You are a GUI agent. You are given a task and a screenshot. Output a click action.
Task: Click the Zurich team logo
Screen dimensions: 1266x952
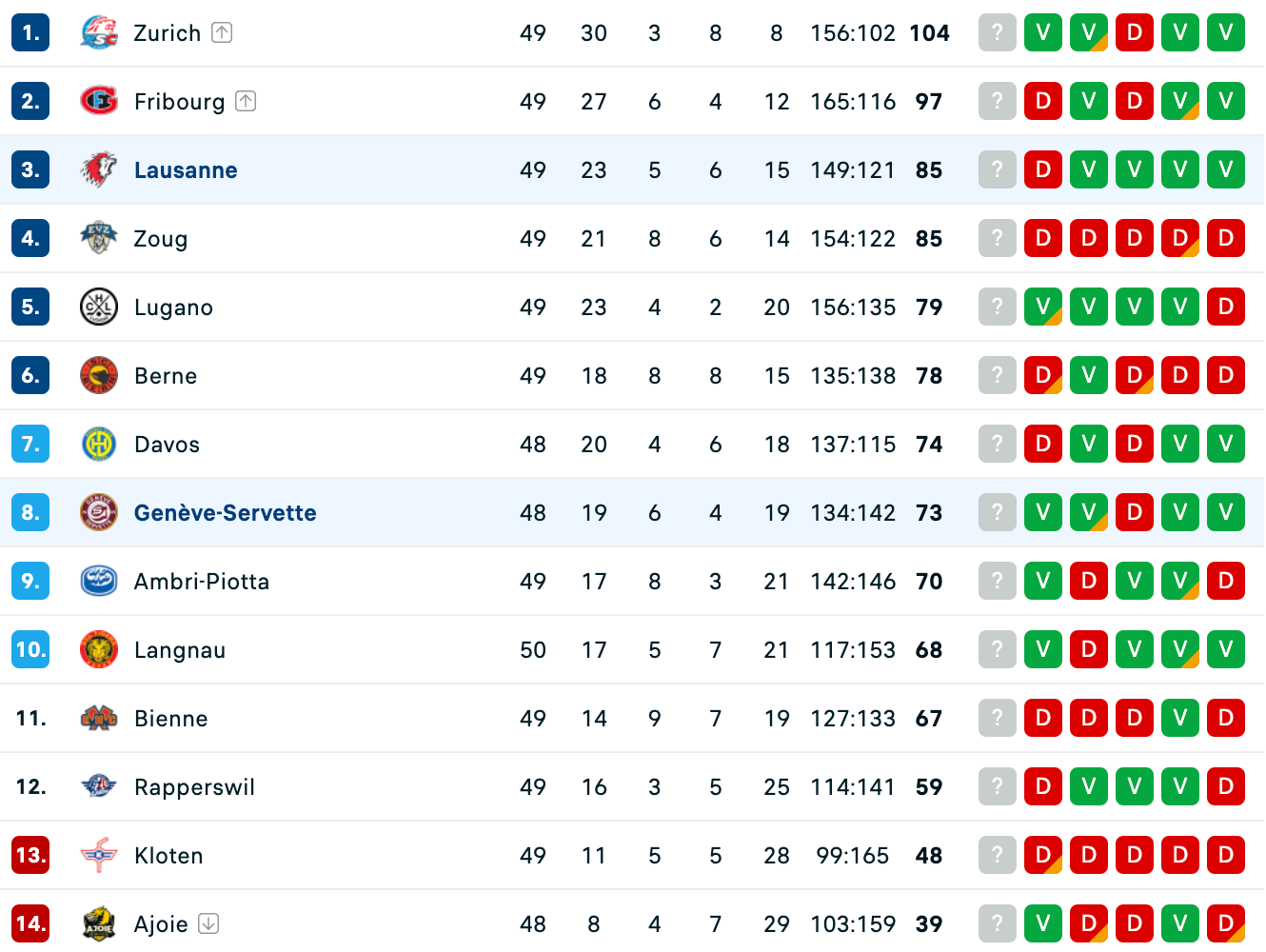click(x=99, y=33)
